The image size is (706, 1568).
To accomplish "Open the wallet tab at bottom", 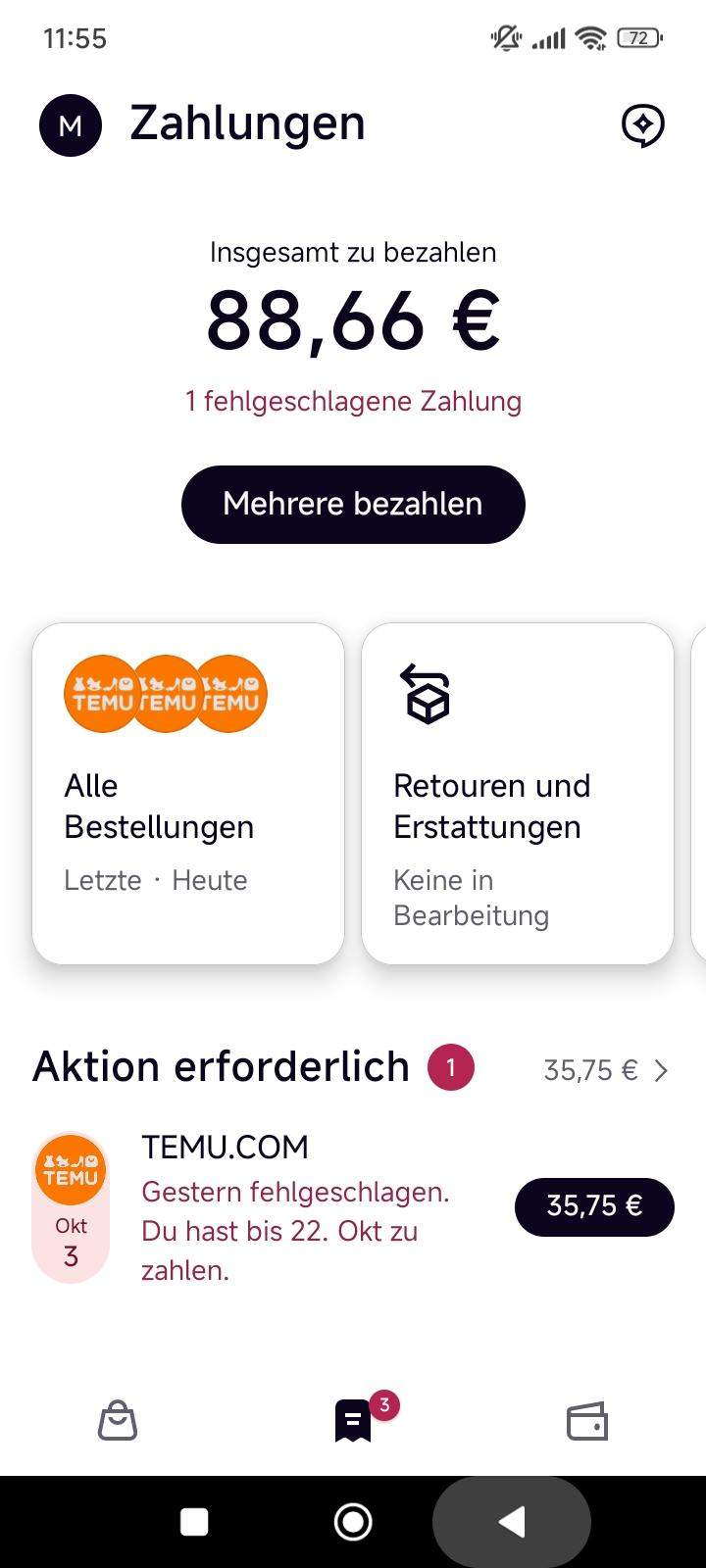I will coord(587,1421).
